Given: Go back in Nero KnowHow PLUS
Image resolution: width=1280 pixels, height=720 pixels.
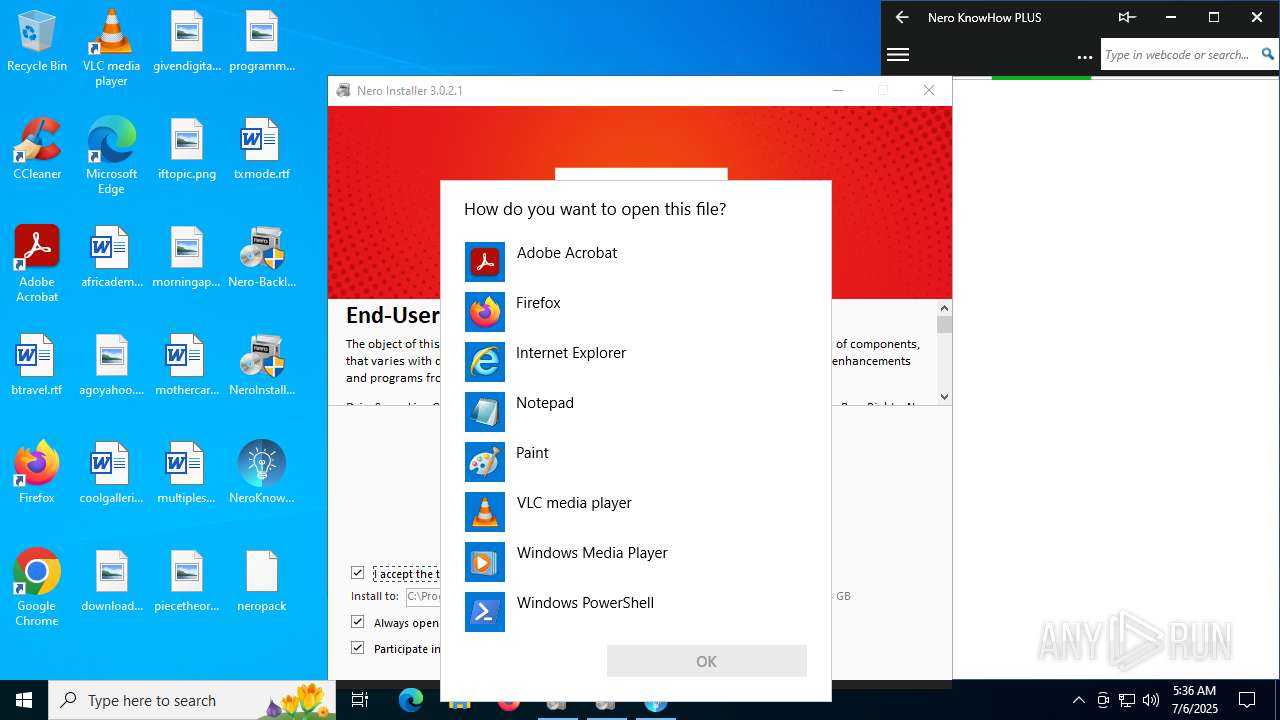Looking at the screenshot, I should click(x=902, y=17).
